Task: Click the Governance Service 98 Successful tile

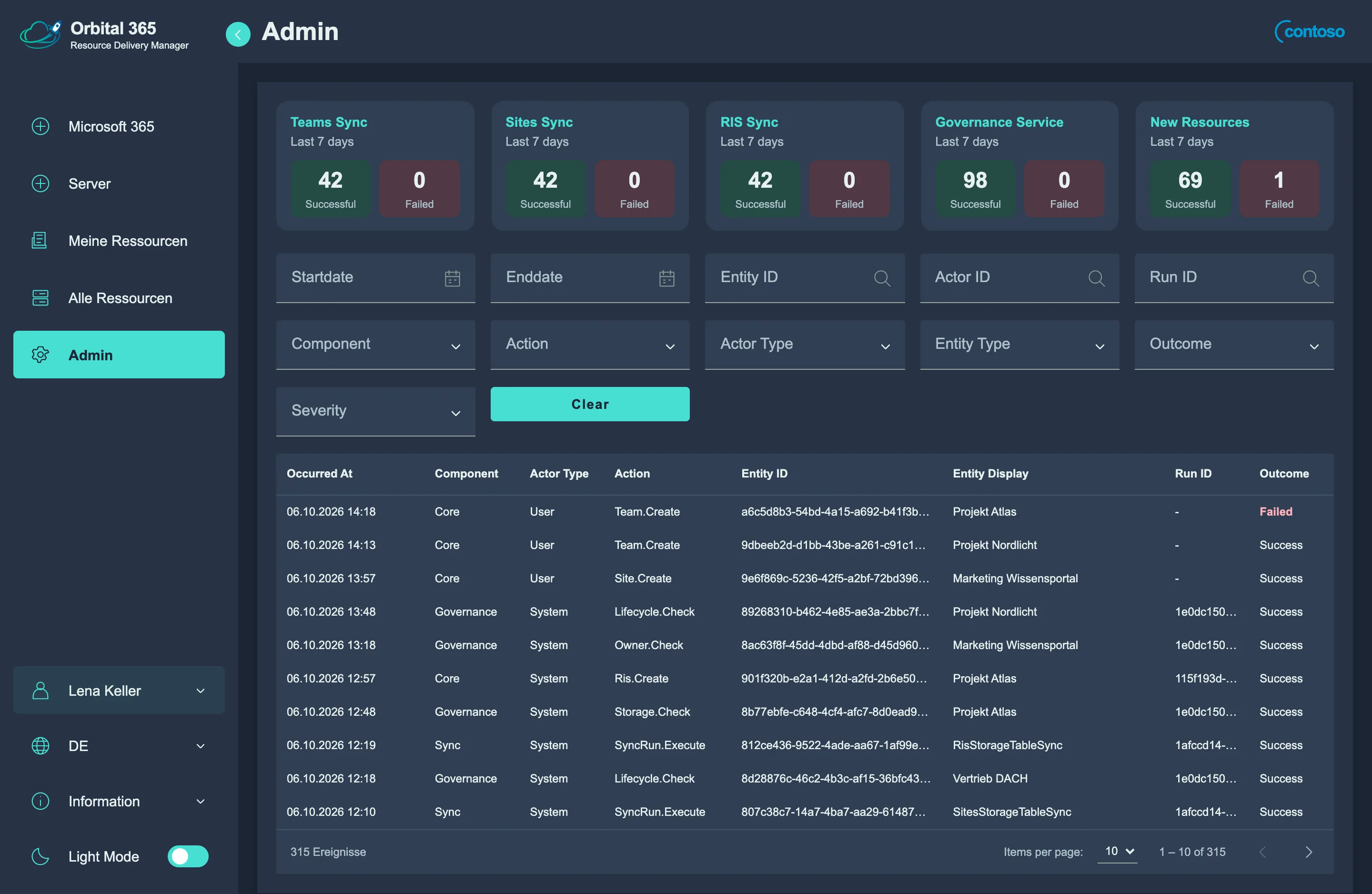Action: click(x=975, y=189)
